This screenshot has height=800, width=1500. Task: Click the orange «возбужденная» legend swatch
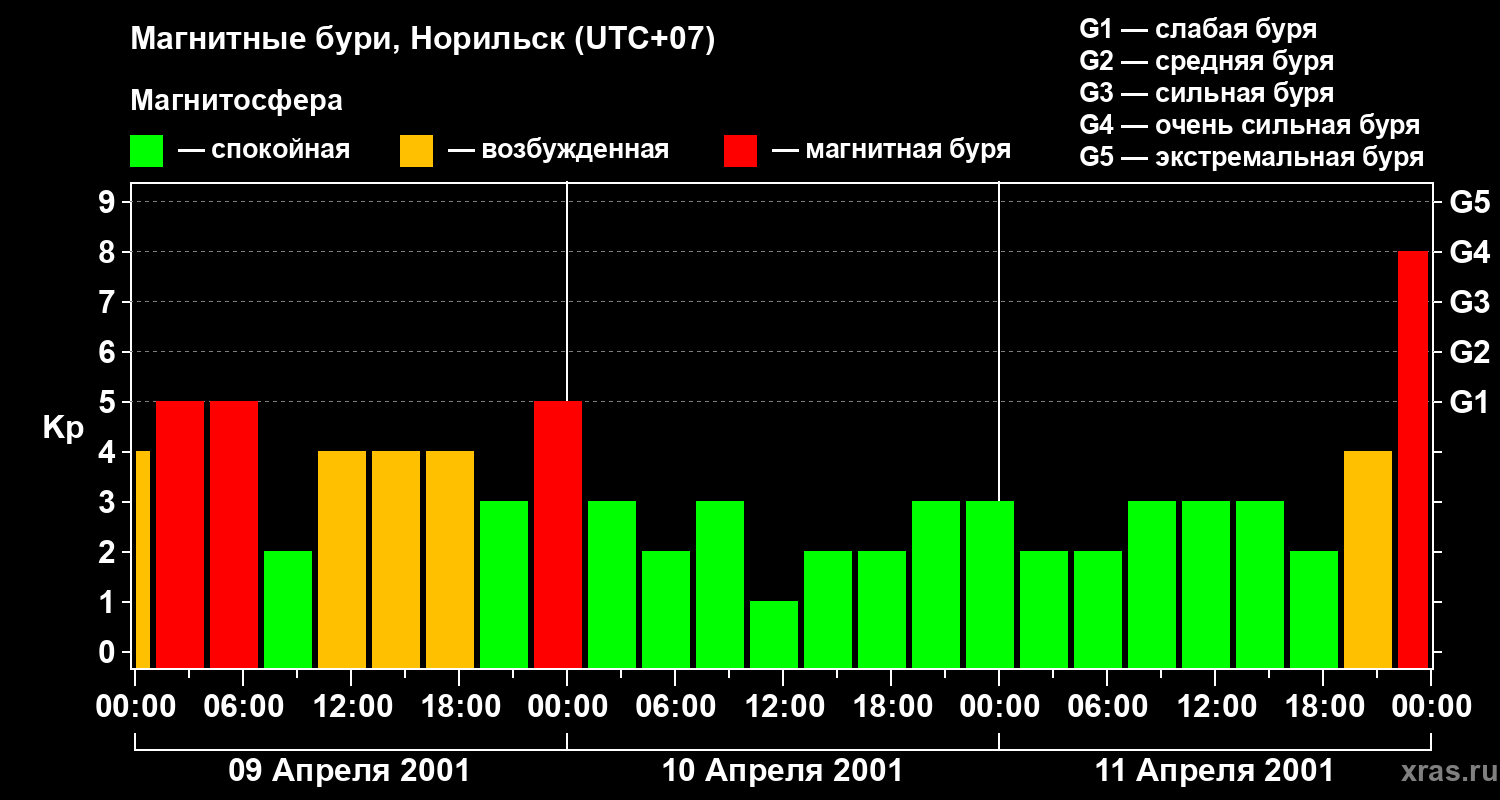click(416, 151)
